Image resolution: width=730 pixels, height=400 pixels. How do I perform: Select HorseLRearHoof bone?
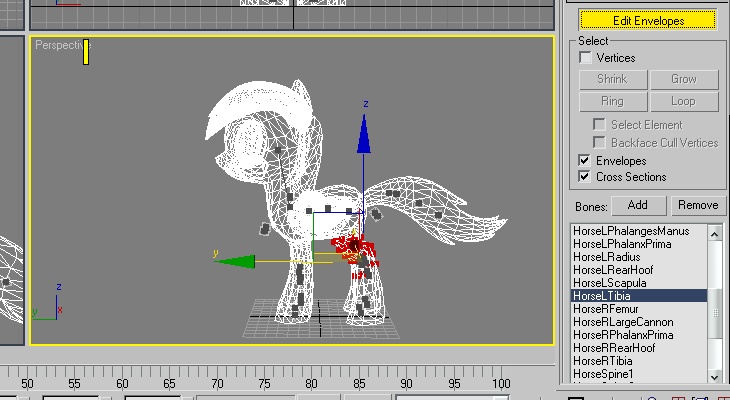point(639,270)
